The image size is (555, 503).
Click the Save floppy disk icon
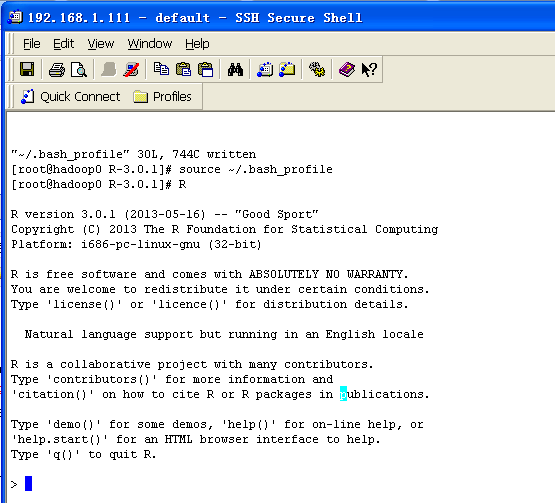point(27,69)
